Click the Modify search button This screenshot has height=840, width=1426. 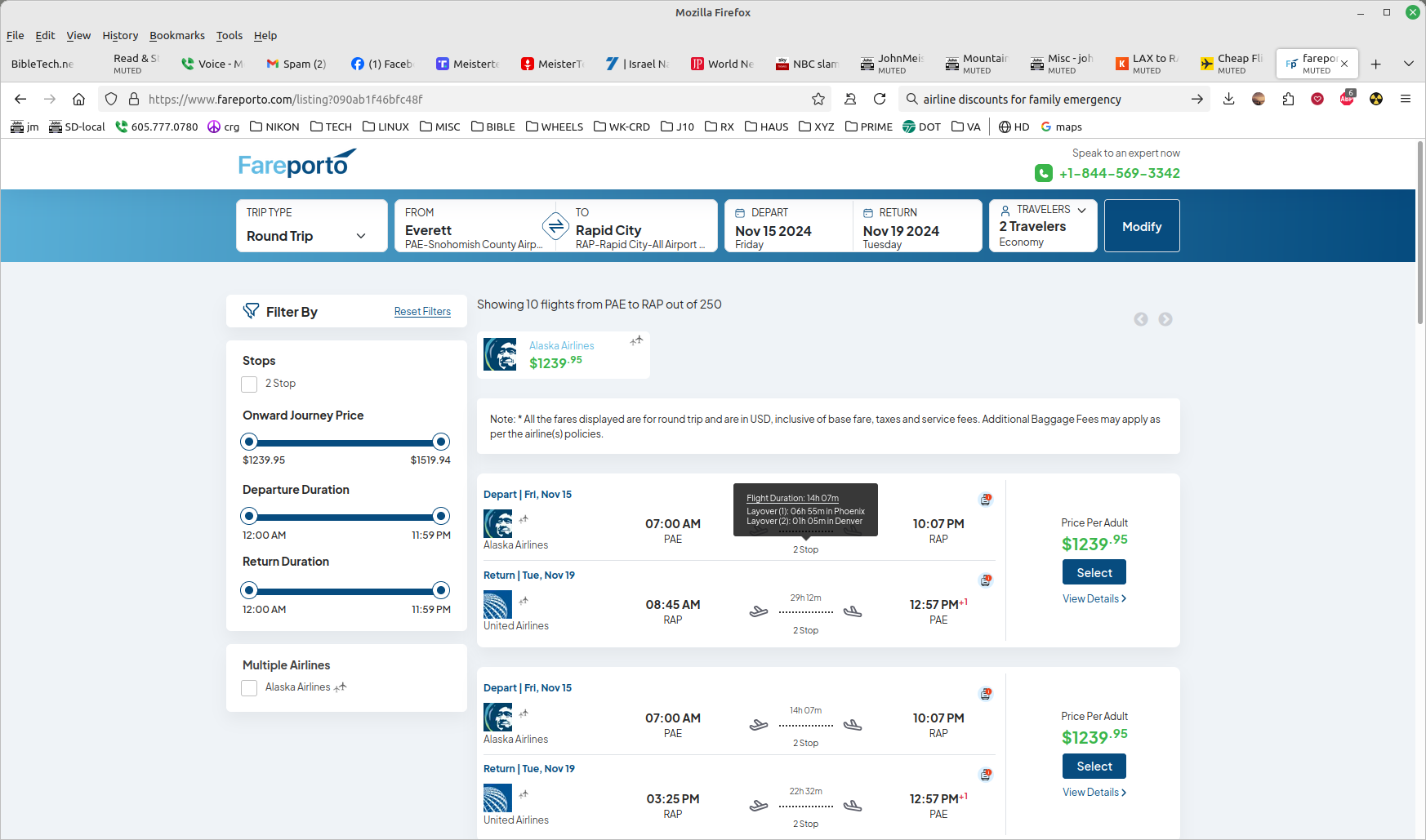coord(1141,226)
